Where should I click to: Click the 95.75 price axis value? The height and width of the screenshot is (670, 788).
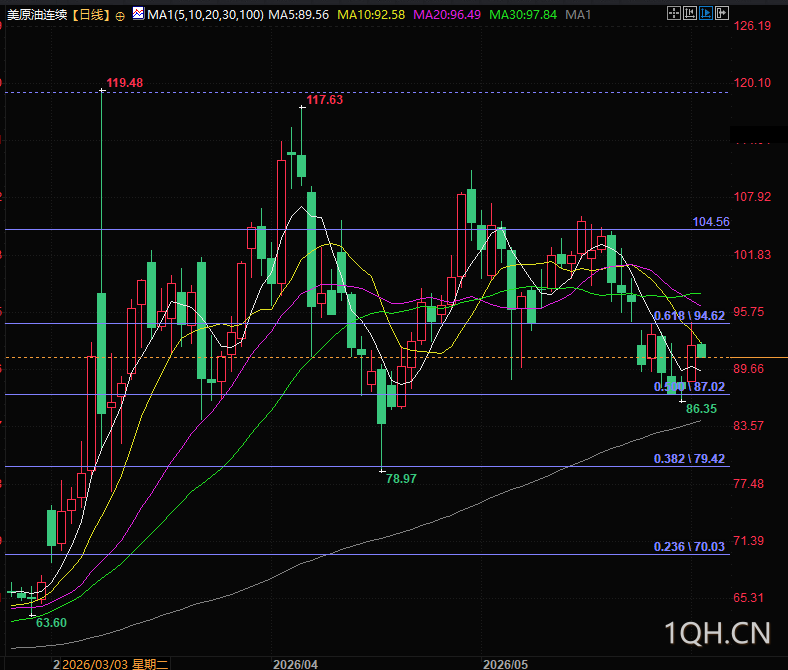748,312
